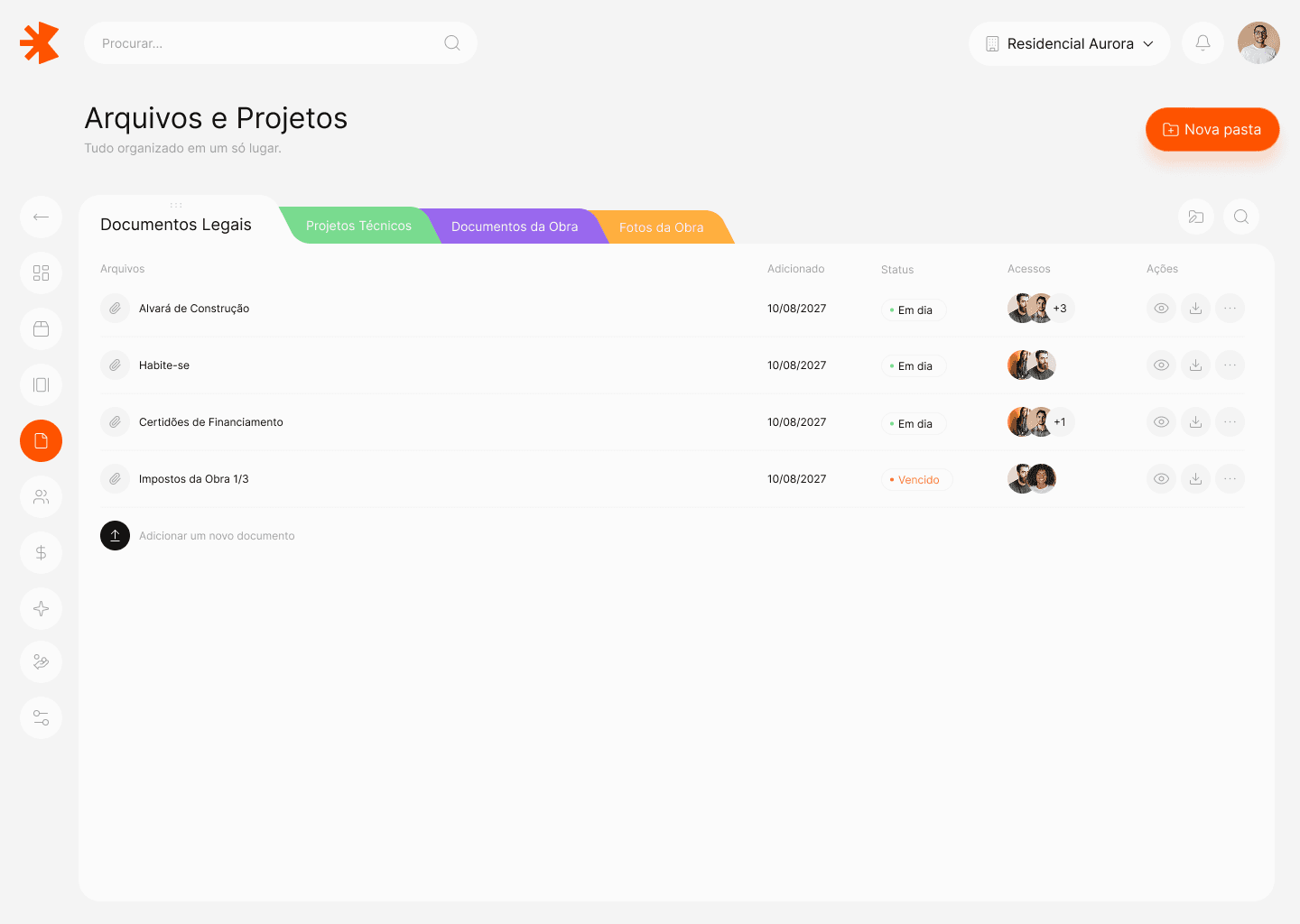Open the handshake sidebar icon
Screen dimensions: 1300x924
41,661
